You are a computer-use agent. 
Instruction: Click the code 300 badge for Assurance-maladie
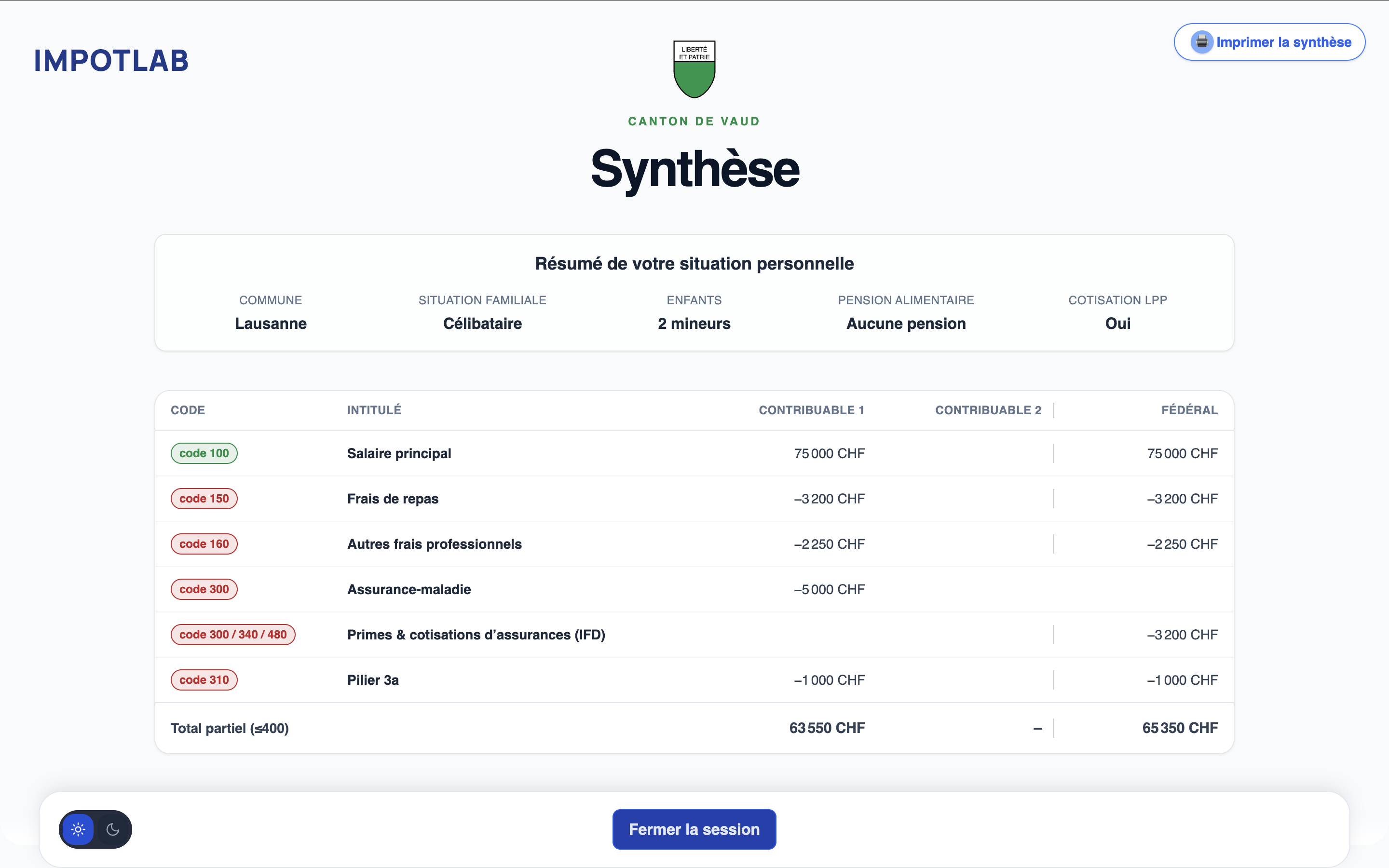[204, 589]
